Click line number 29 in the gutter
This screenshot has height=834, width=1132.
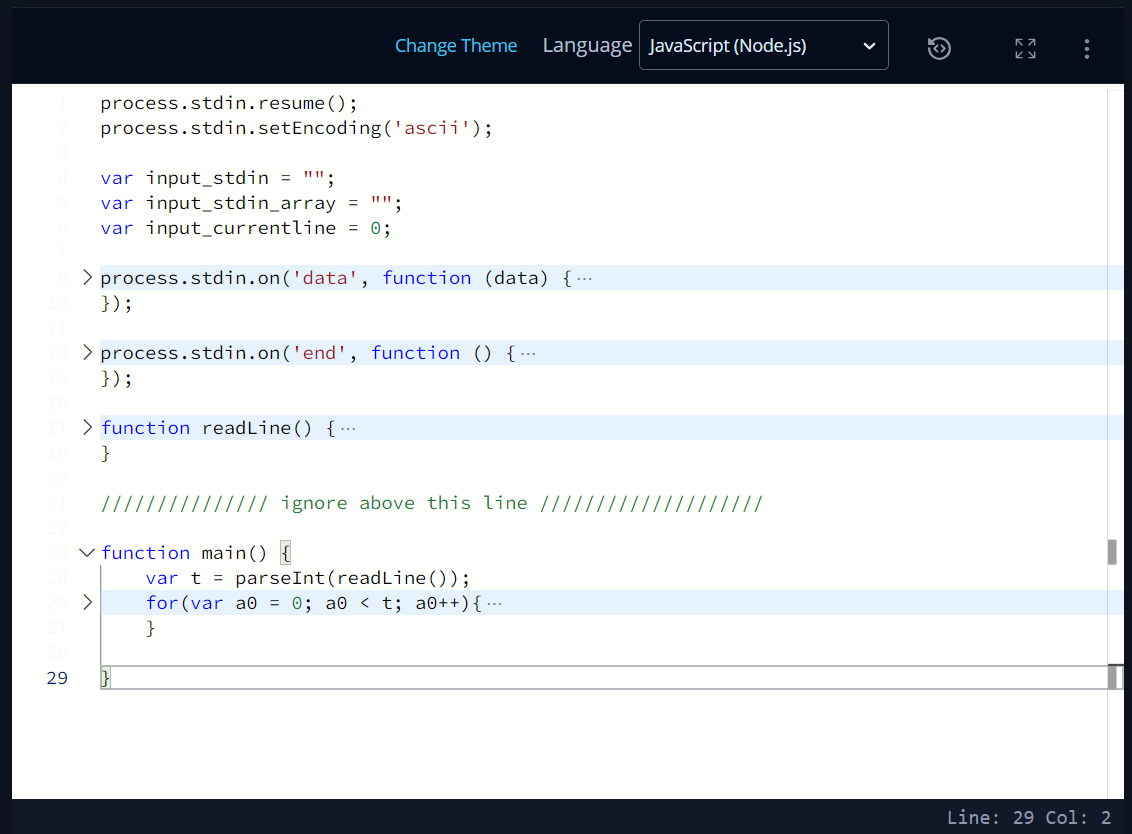pos(57,678)
